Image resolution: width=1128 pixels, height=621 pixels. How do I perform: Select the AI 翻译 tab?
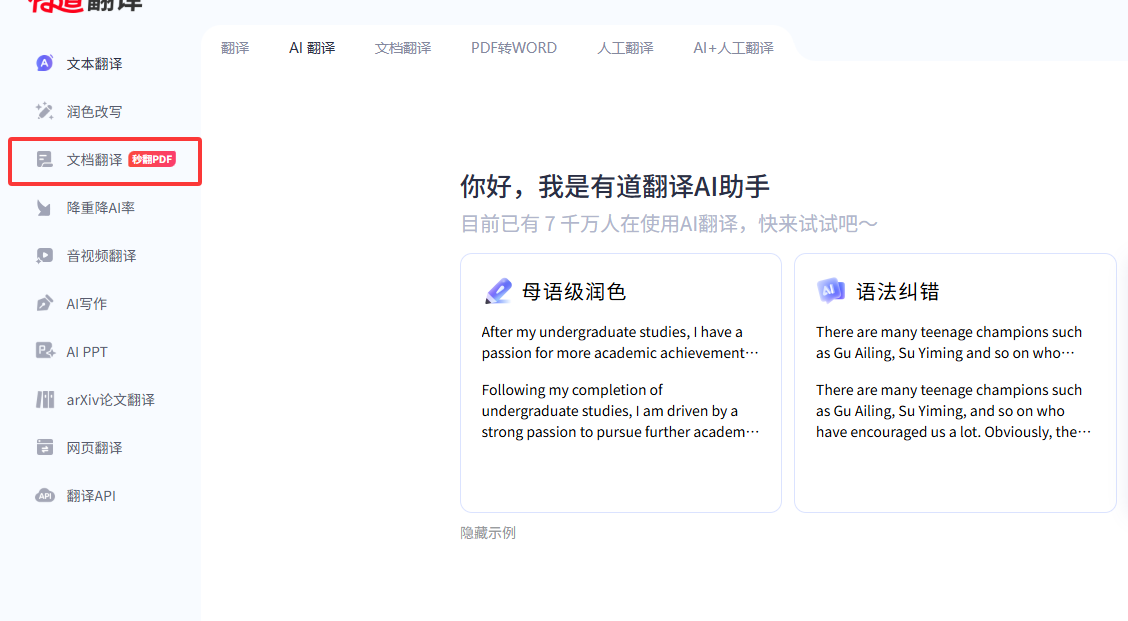click(x=312, y=48)
